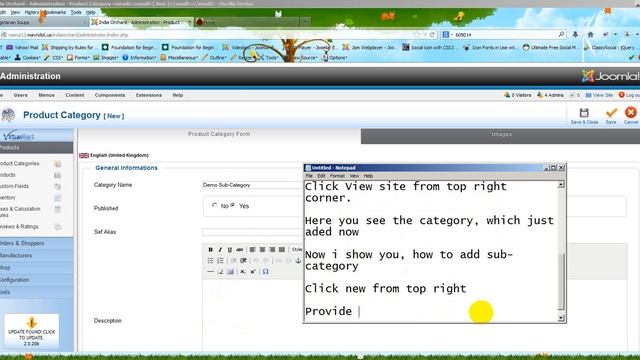Open the Images developer toolbar dropdown

click(x=105, y=58)
